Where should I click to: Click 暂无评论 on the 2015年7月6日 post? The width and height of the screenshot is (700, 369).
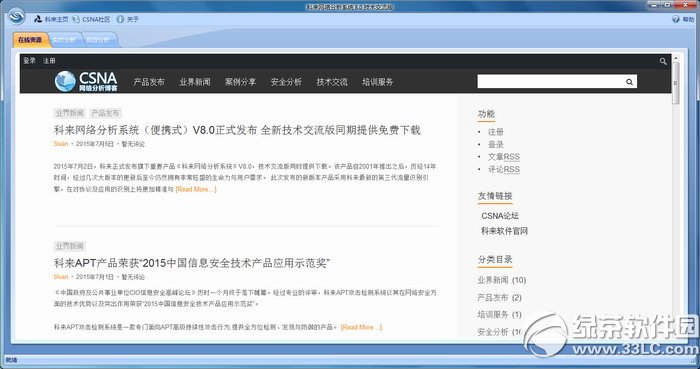coord(133,144)
